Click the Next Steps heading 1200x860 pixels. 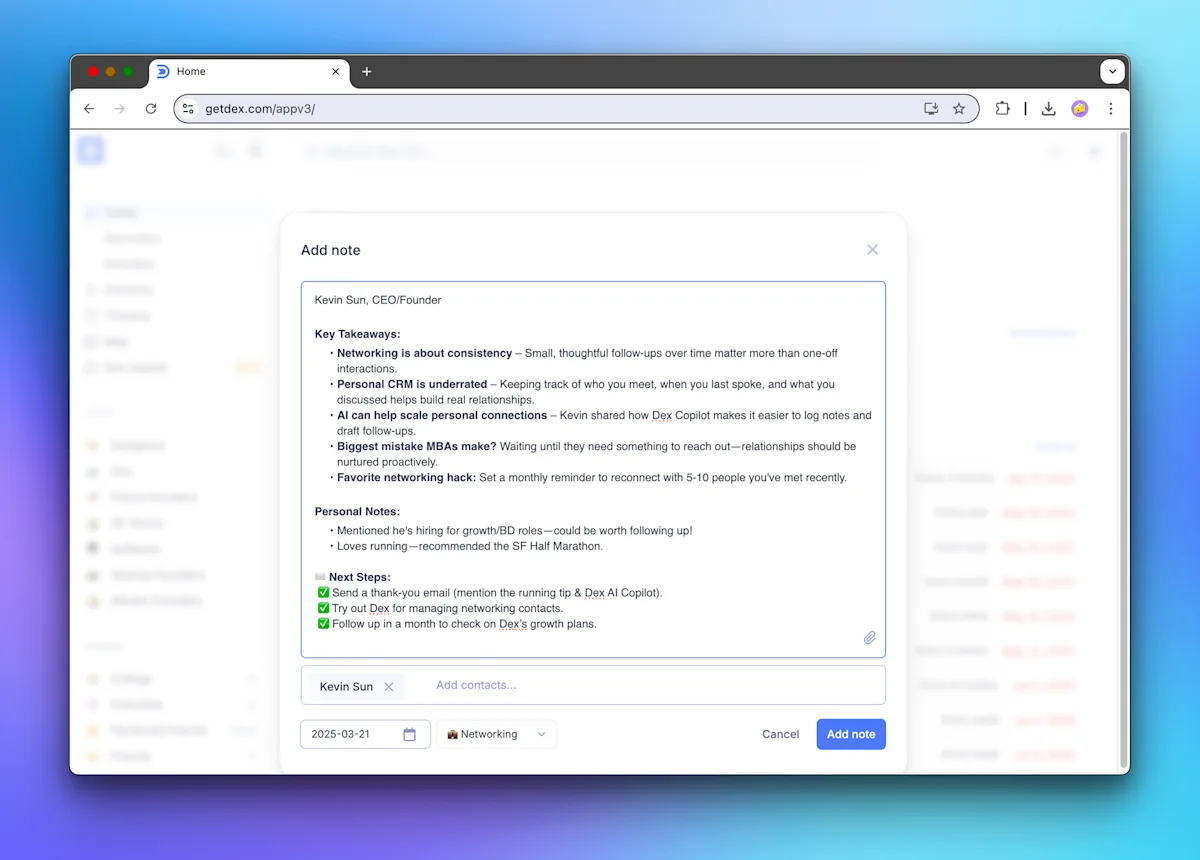[360, 577]
